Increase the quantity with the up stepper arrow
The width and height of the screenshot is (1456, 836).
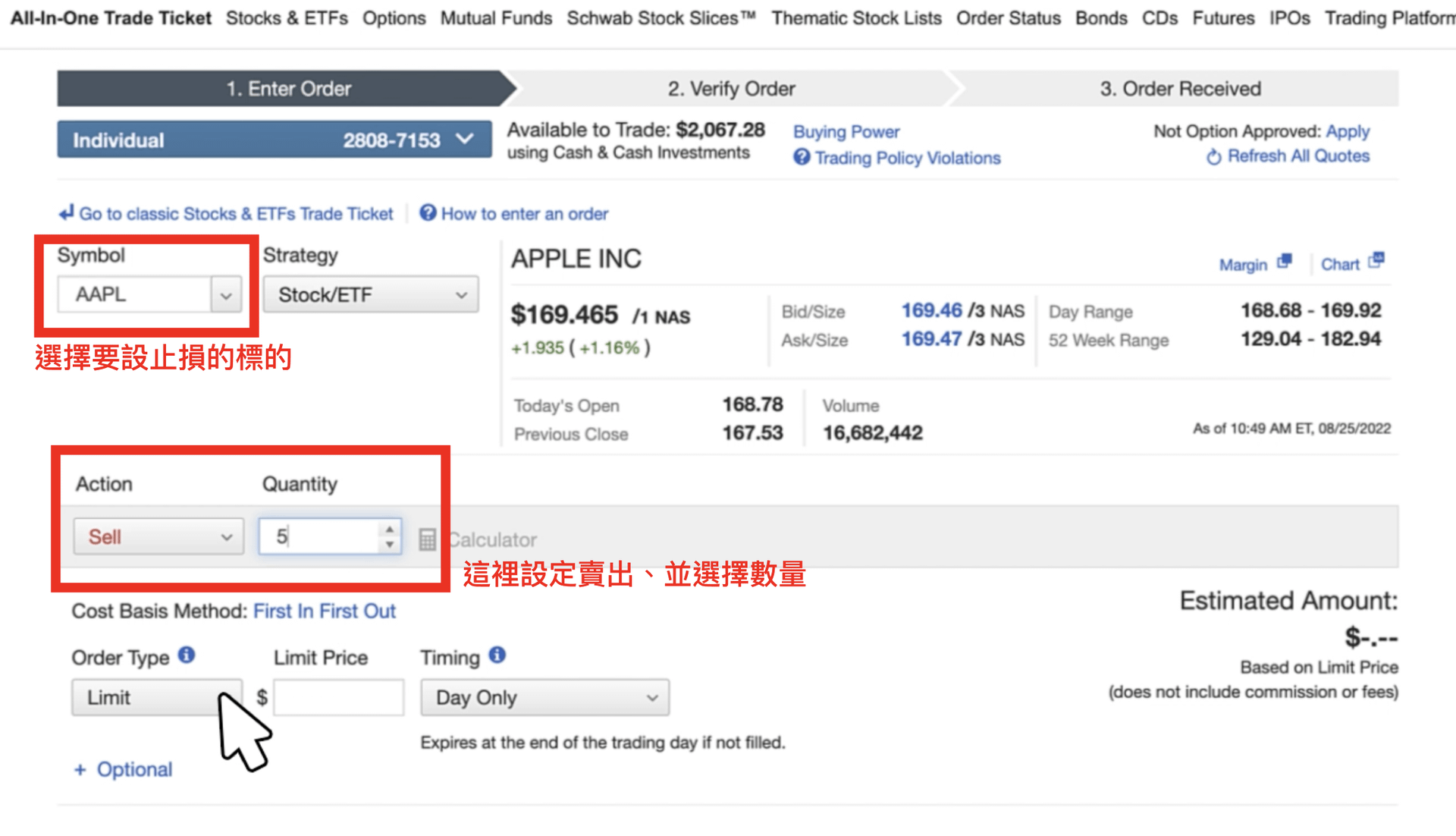[x=389, y=529]
